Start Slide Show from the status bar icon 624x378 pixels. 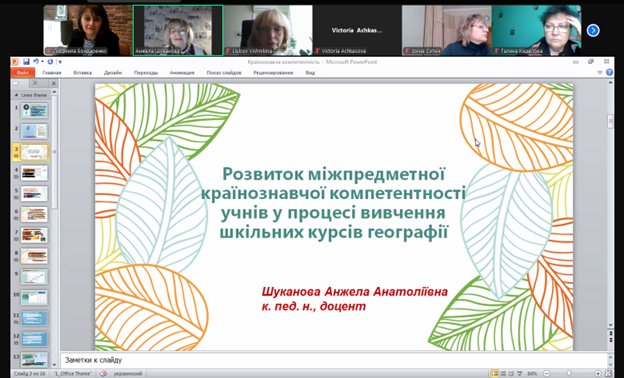[519, 374]
